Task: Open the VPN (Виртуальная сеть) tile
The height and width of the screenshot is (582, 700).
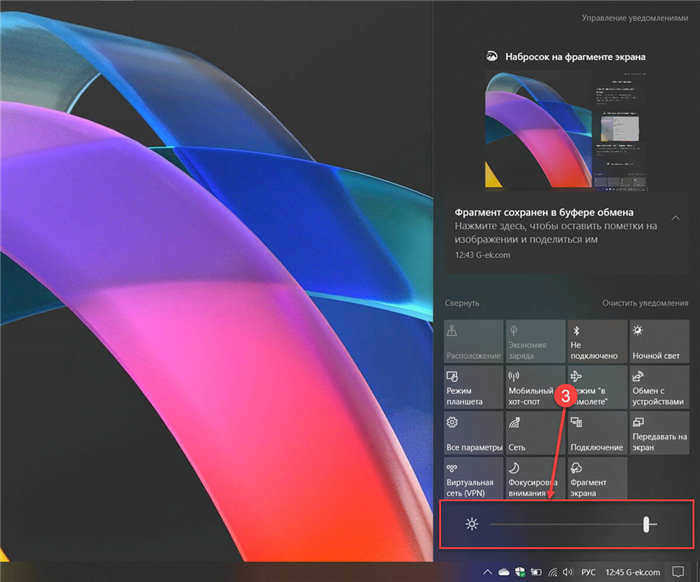Action: tap(474, 478)
